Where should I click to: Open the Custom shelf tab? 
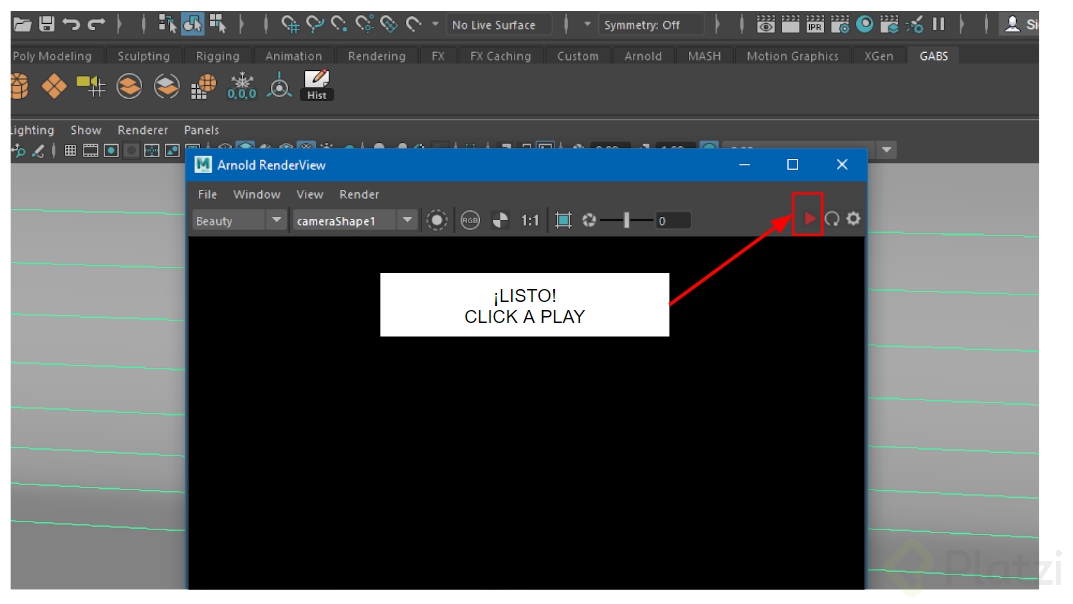(578, 56)
